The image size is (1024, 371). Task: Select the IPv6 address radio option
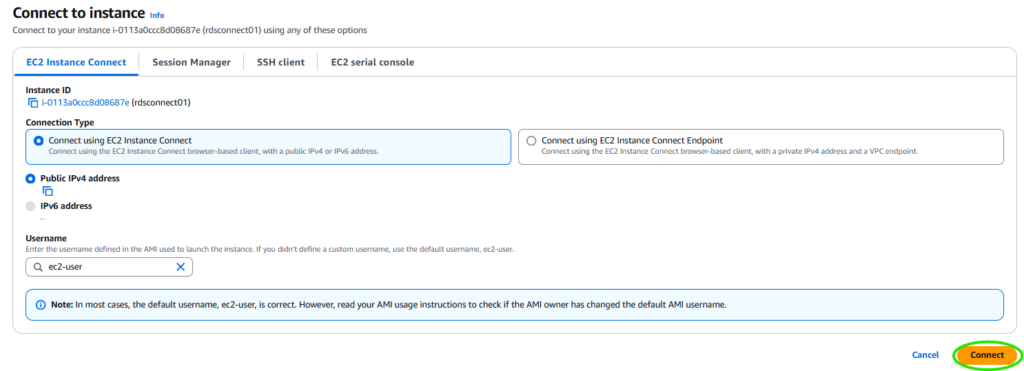[x=30, y=206]
